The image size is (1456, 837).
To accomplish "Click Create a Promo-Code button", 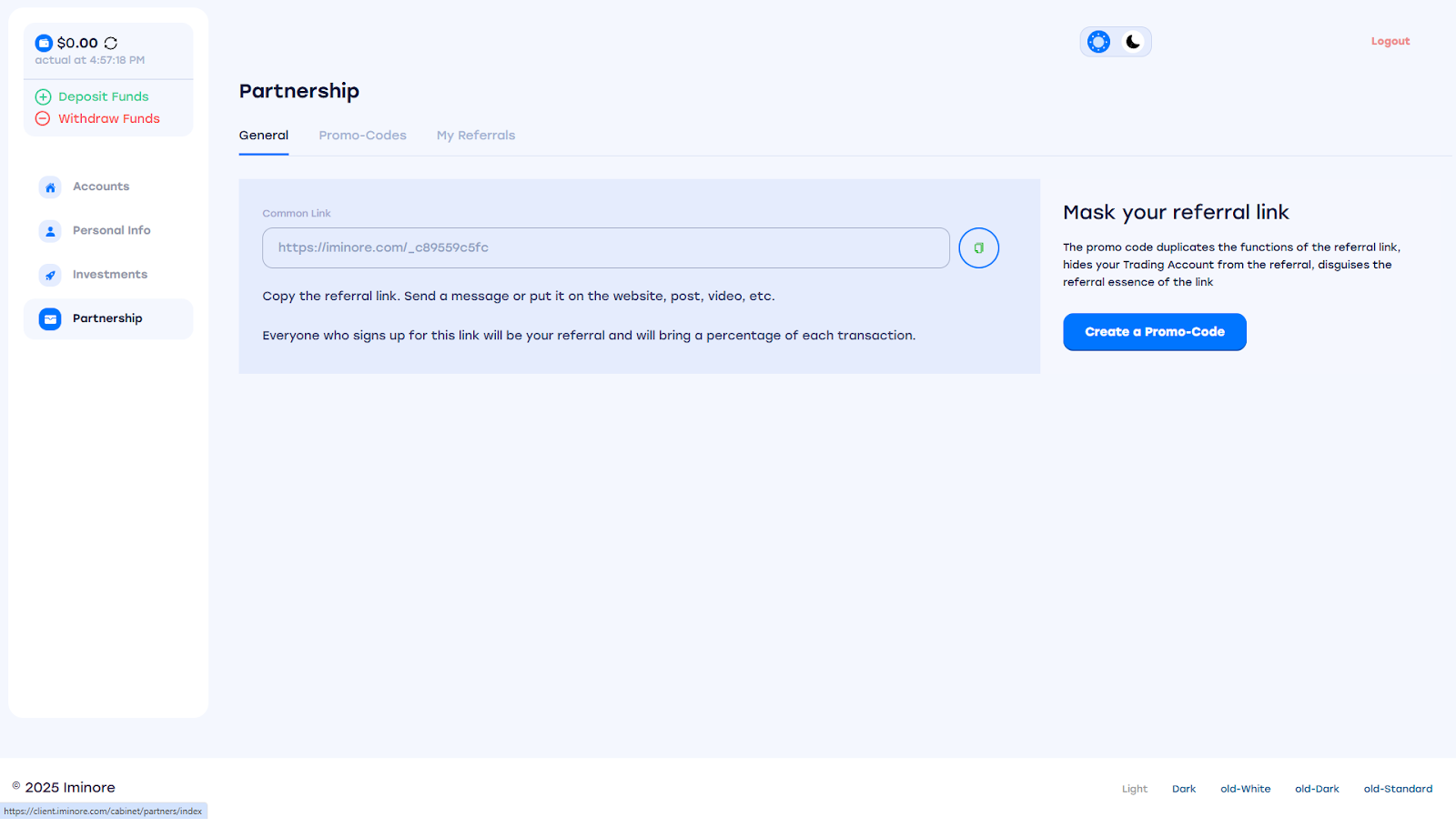I will tap(1154, 332).
